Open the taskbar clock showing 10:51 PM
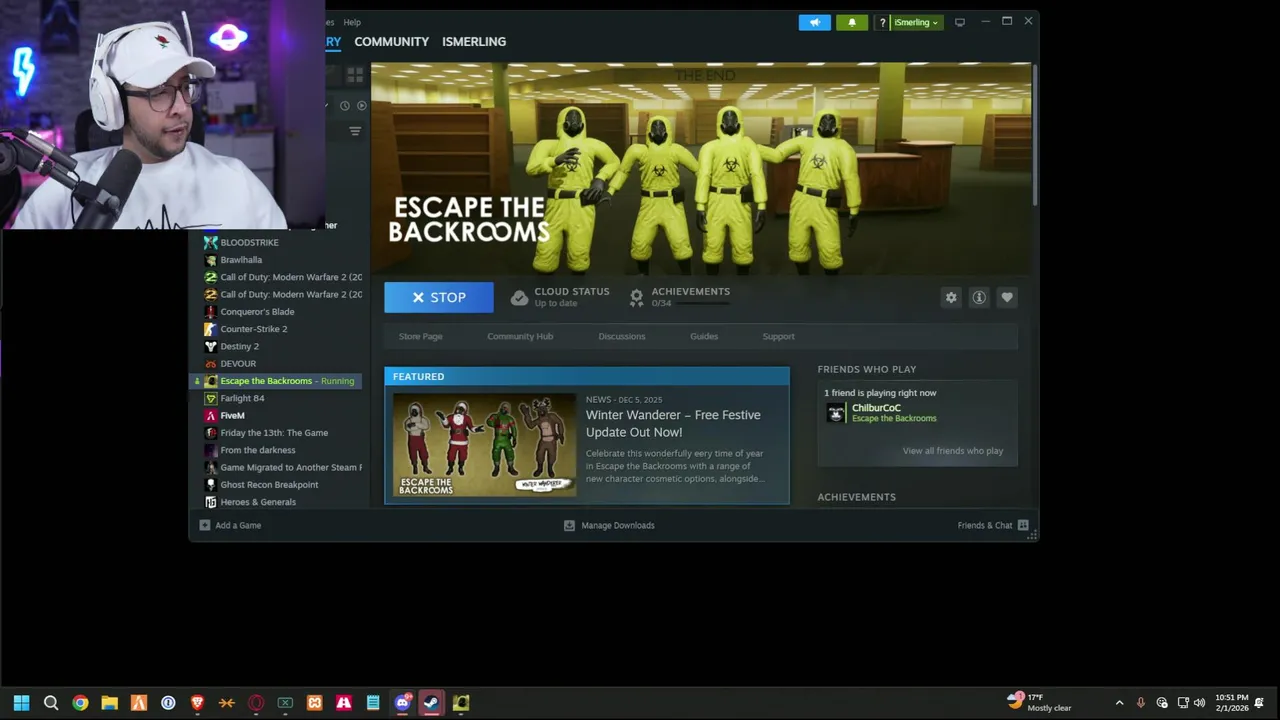1280x720 pixels. pos(1232,702)
